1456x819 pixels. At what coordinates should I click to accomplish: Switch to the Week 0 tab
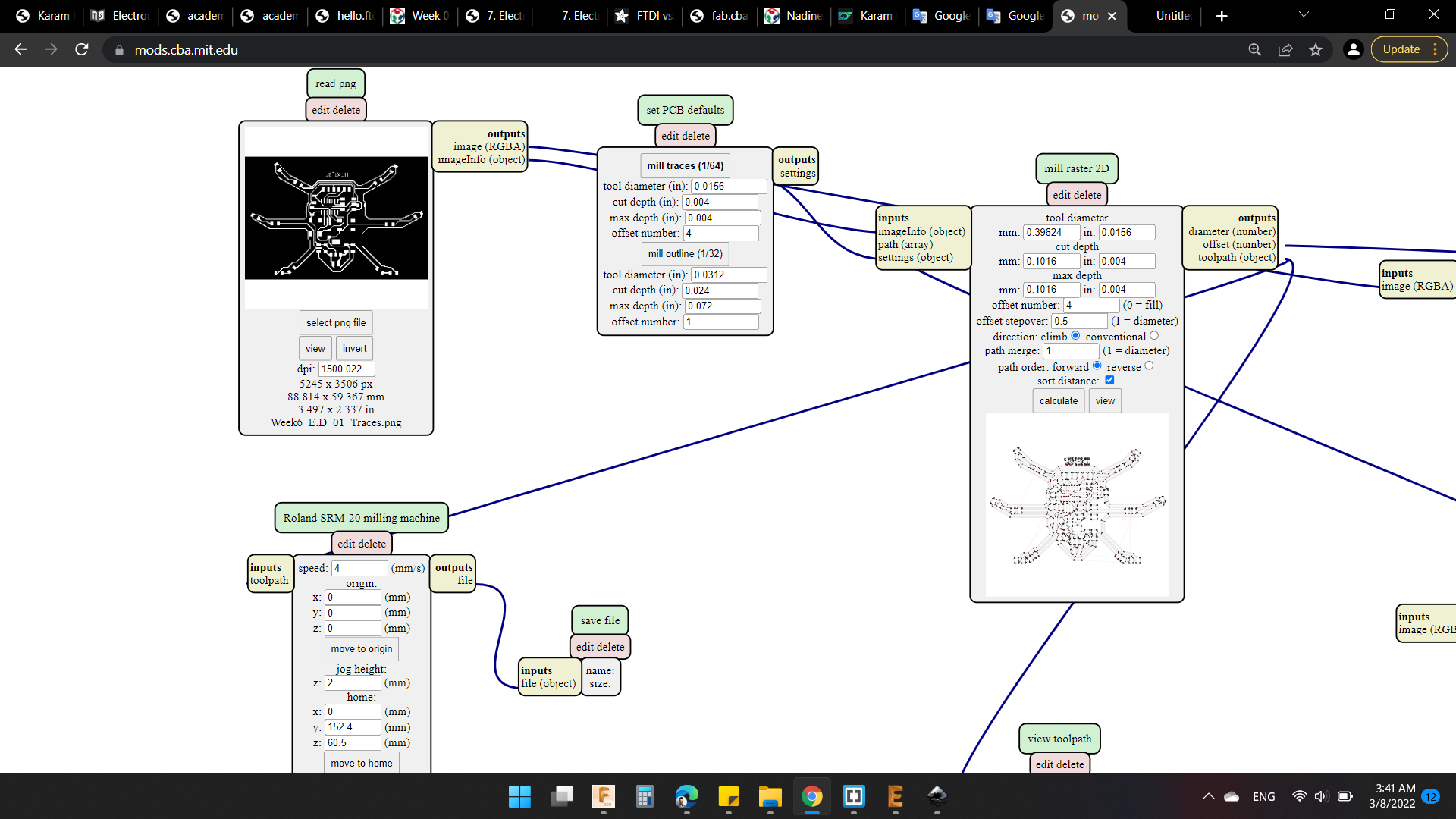(x=419, y=16)
